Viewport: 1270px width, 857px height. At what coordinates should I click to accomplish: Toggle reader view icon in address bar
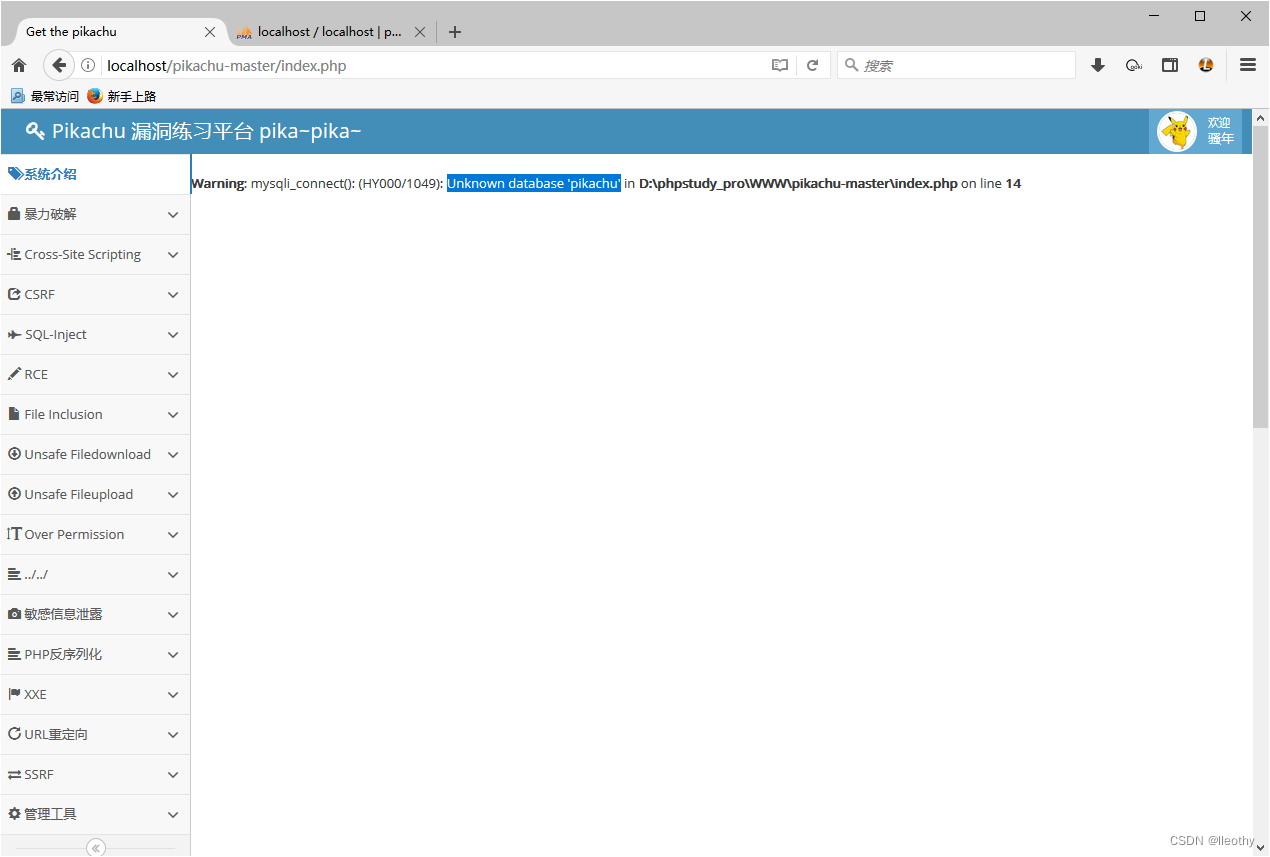pos(780,66)
